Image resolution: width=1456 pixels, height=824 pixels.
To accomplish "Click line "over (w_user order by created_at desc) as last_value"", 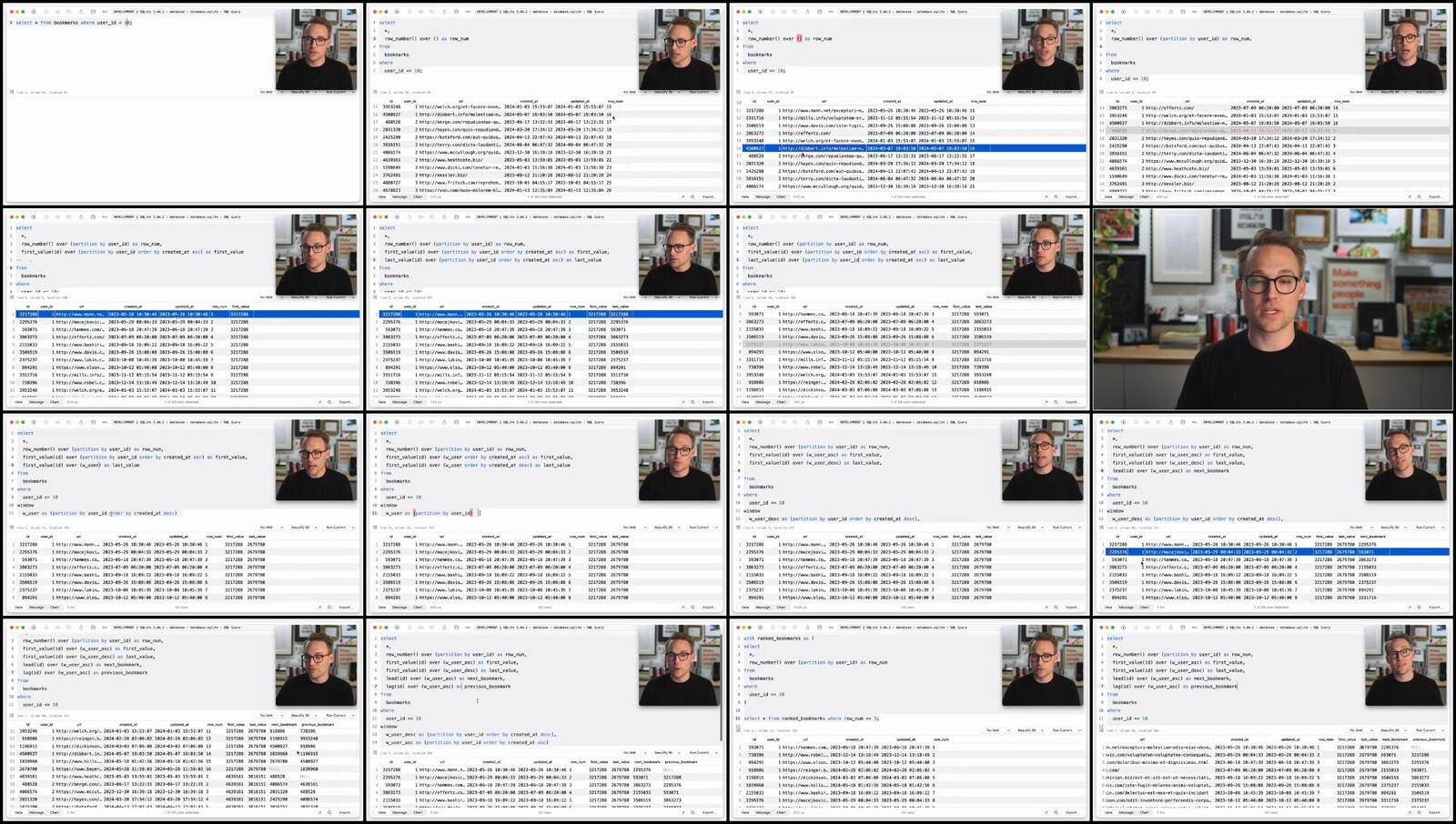I will [500, 465].
